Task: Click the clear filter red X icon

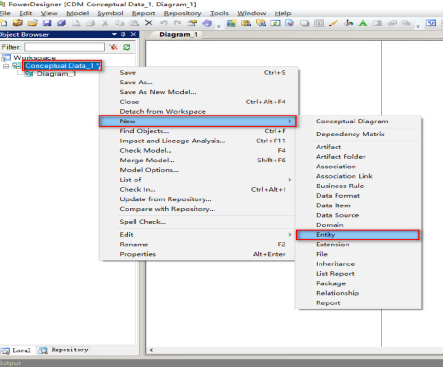Action: tap(113, 47)
